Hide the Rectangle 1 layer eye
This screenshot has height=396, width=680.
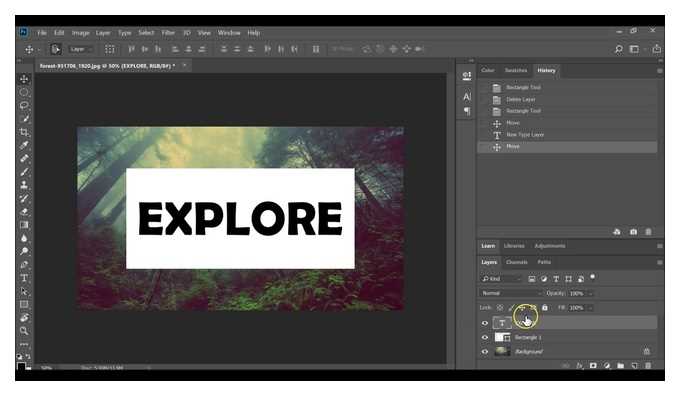485,337
